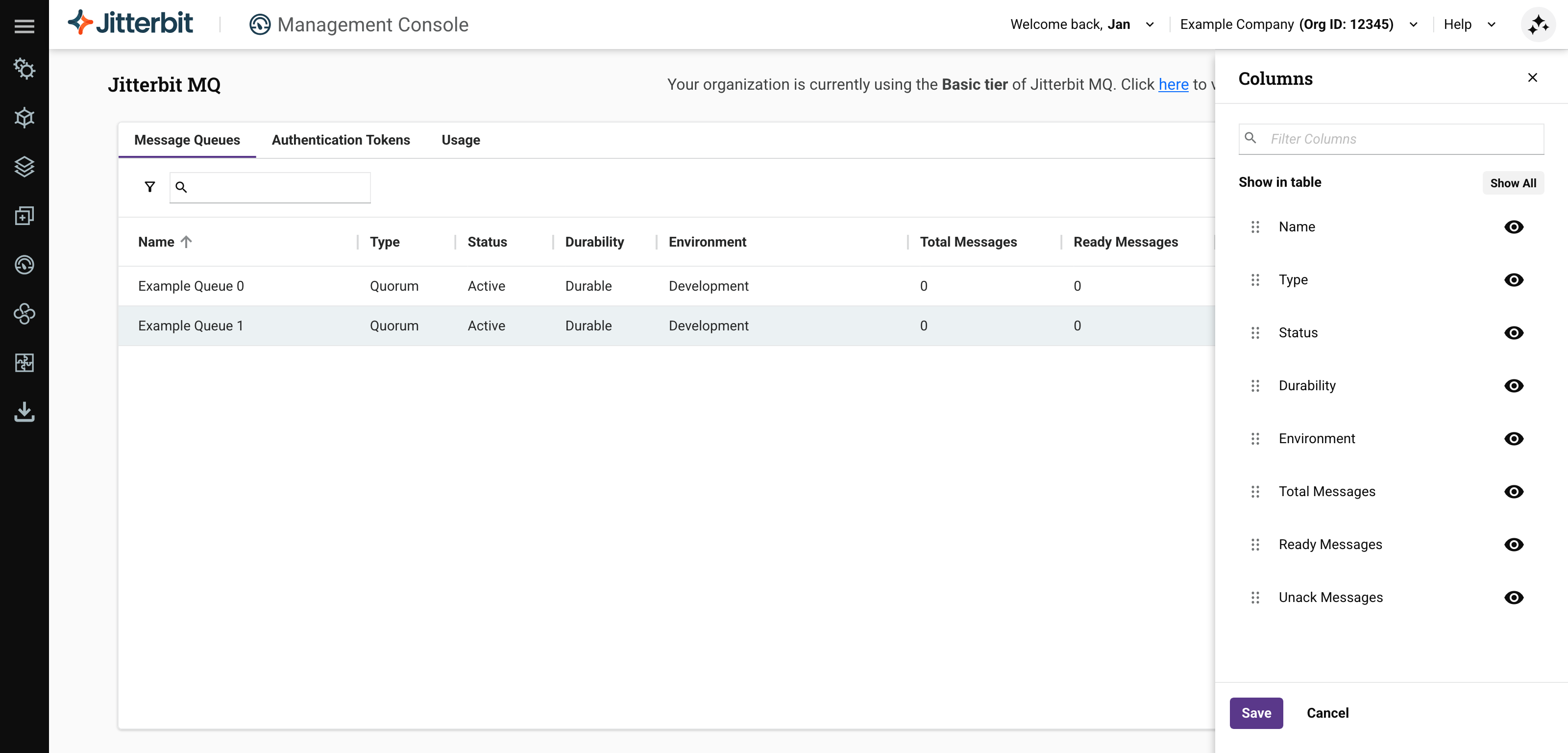Open the API Manager cube icon
Image resolution: width=1568 pixels, height=753 pixels.
click(x=24, y=118)
